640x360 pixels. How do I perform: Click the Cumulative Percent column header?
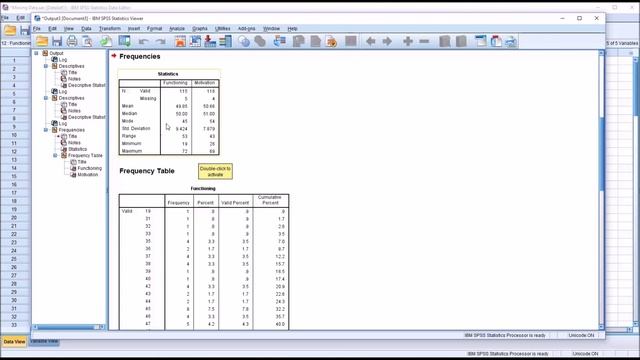[270, 200]
